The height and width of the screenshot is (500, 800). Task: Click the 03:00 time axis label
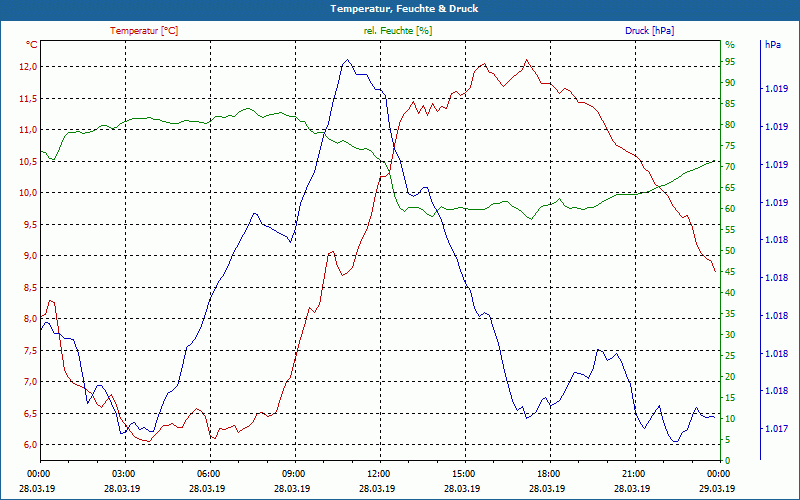(x=122, y=474)
